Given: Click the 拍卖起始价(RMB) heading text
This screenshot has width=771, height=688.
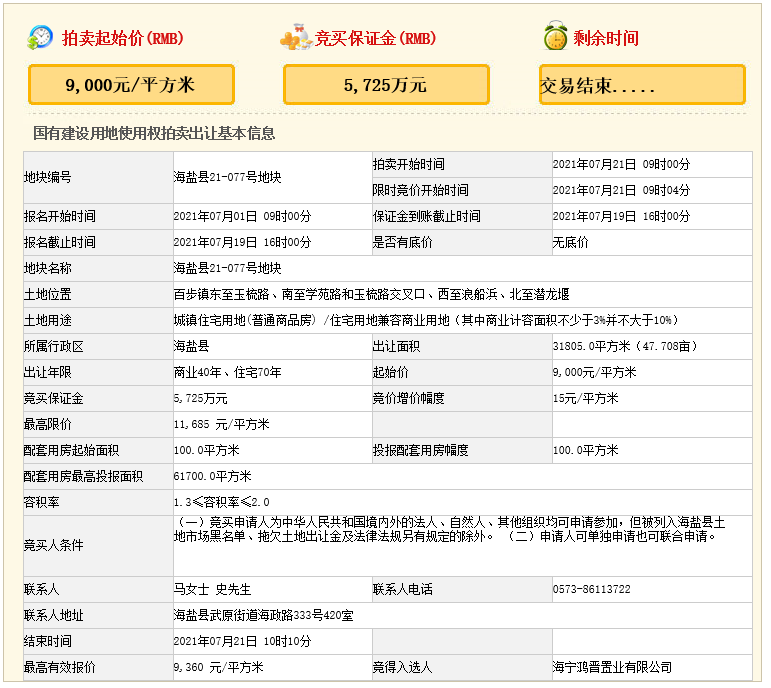Looking at the screenshot, I should 122,39.
